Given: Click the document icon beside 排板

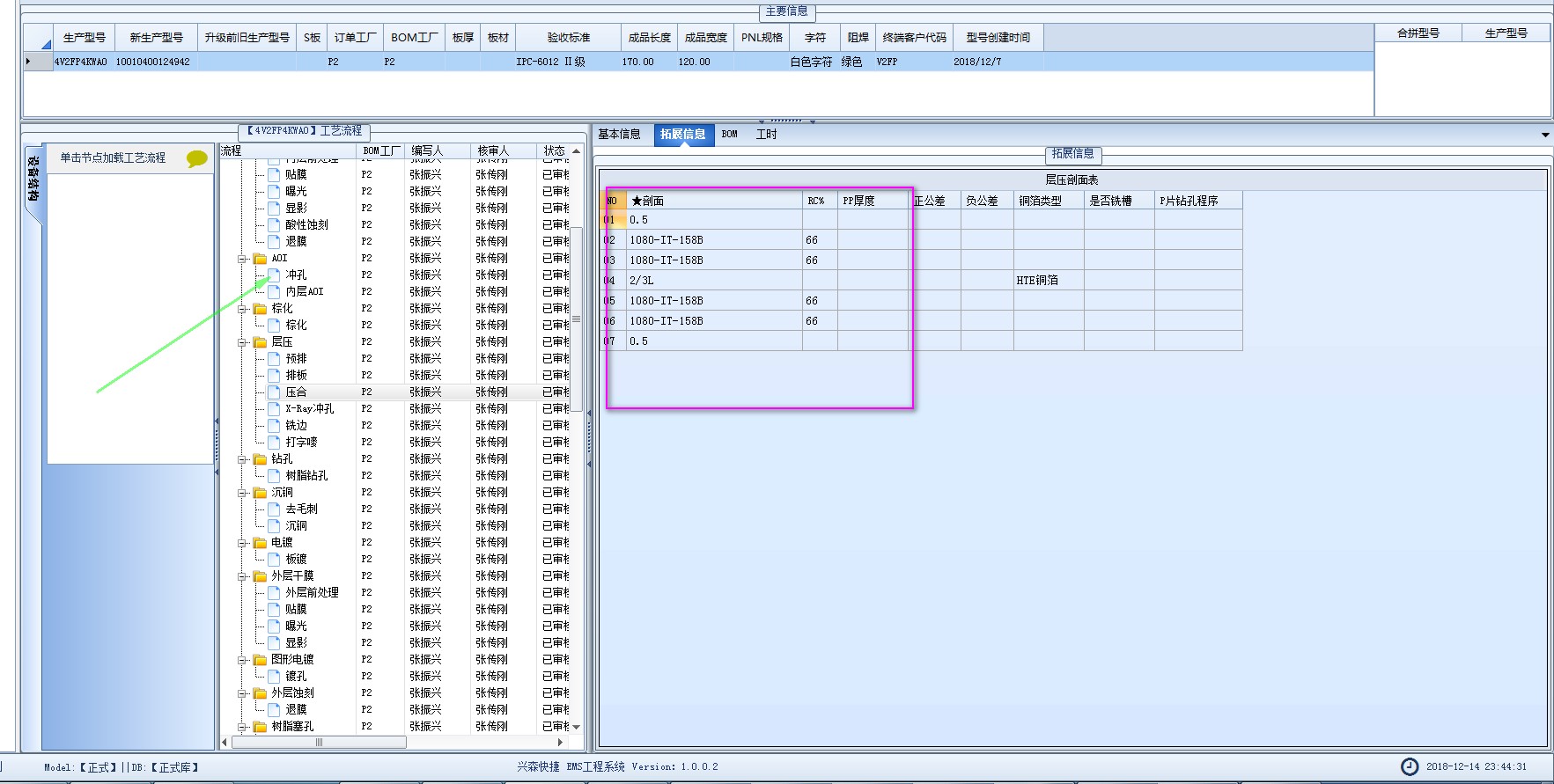Looking at the screenshot, I should (x=274, y=376).
